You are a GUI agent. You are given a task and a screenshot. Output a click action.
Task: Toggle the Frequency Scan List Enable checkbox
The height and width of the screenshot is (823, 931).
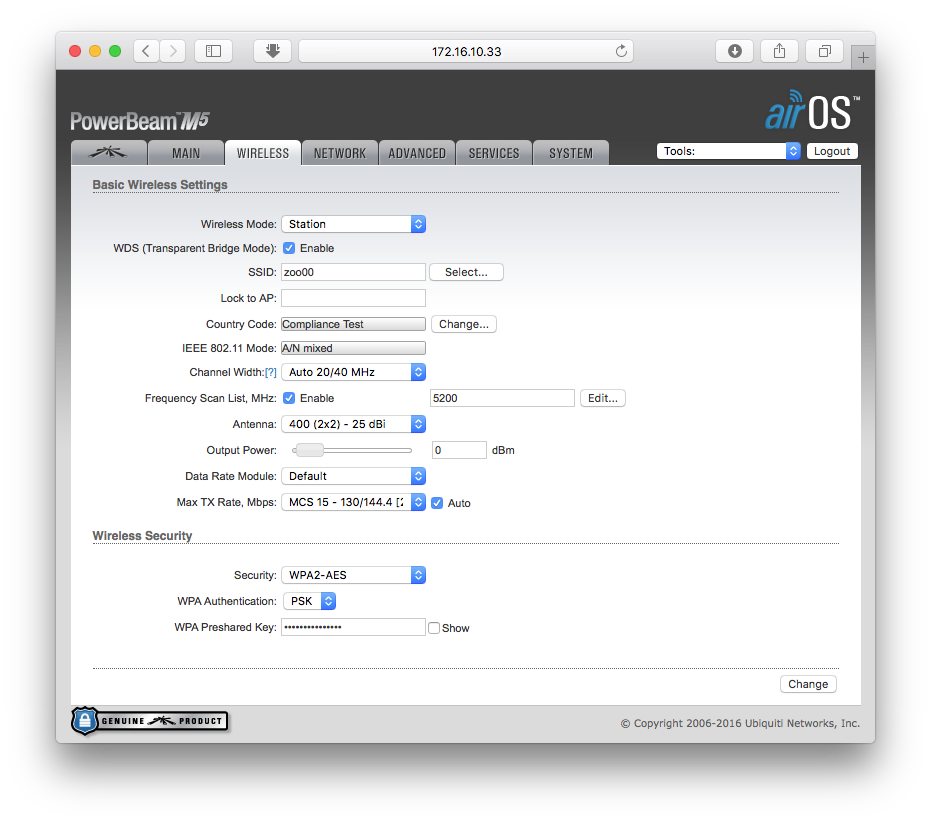click(x=289, y=398)
